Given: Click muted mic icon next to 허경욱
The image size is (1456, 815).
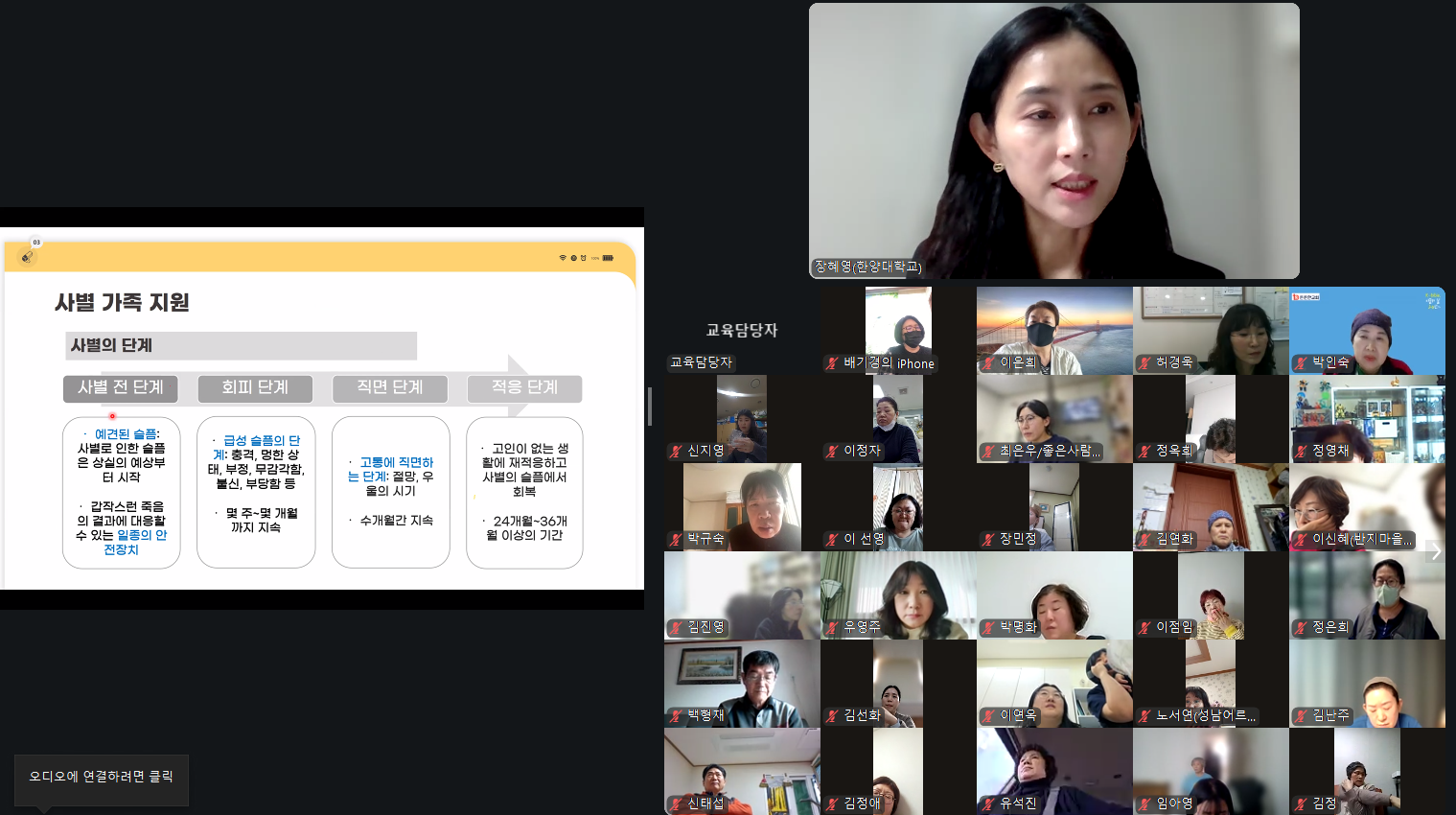Looking at the screenshot, I should (1144, 363).
